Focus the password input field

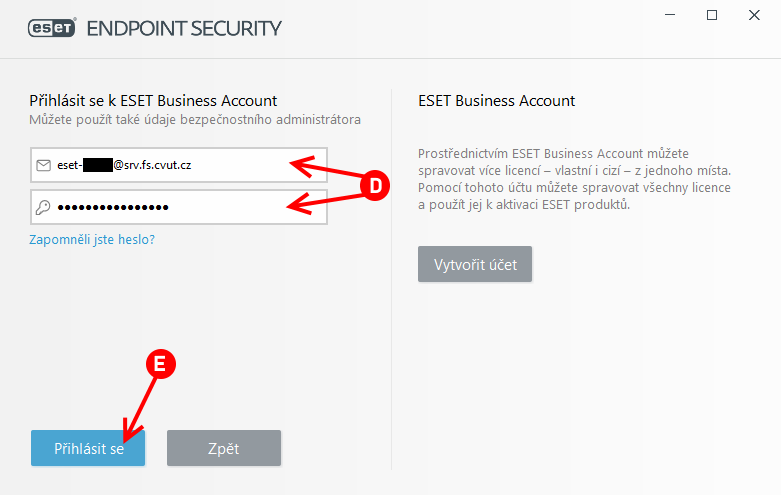[179, 207]
